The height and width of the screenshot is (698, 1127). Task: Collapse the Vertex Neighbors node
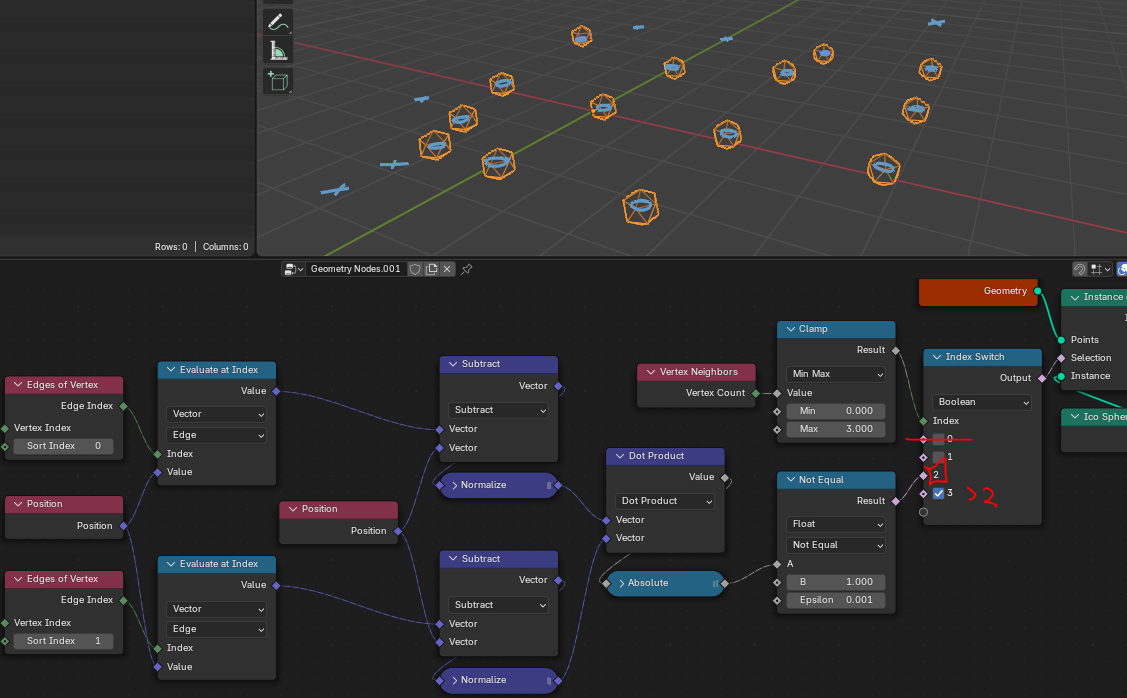pos(650,372)
